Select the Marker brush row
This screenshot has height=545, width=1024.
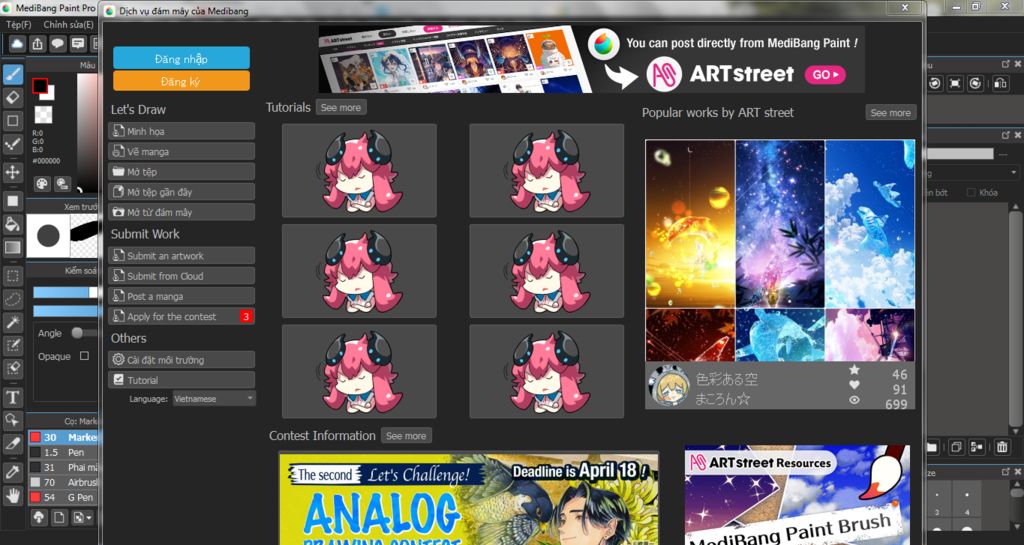tap(63, 437)
